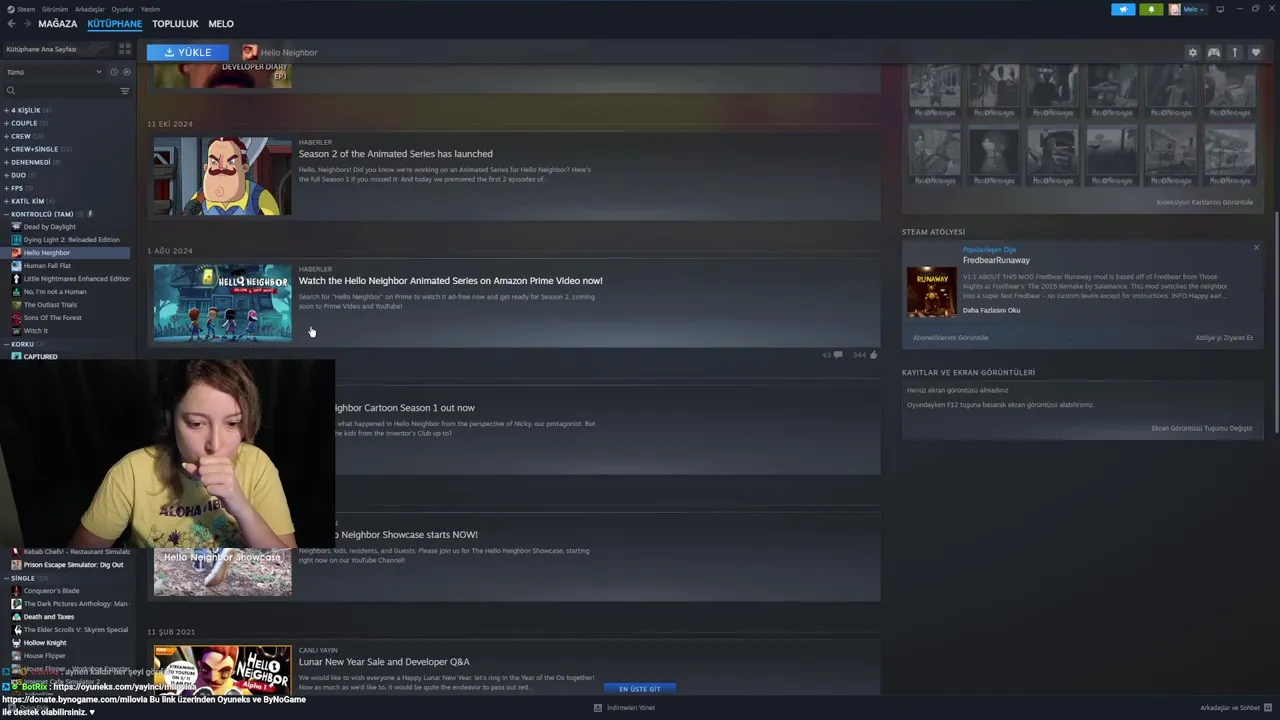This screenshot has width=1280, height=720.
Task: Open the Oyunlar menu
Action: tap(123, 9)
